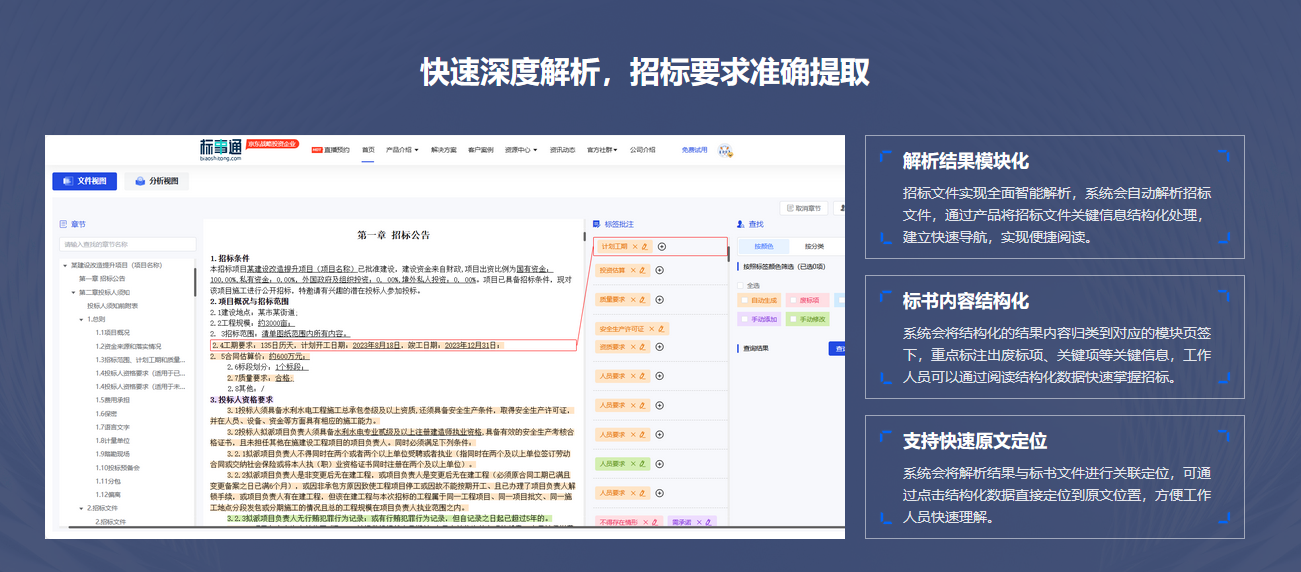Click the 解析结果模块化 feature card title

[x=965, y=161]
